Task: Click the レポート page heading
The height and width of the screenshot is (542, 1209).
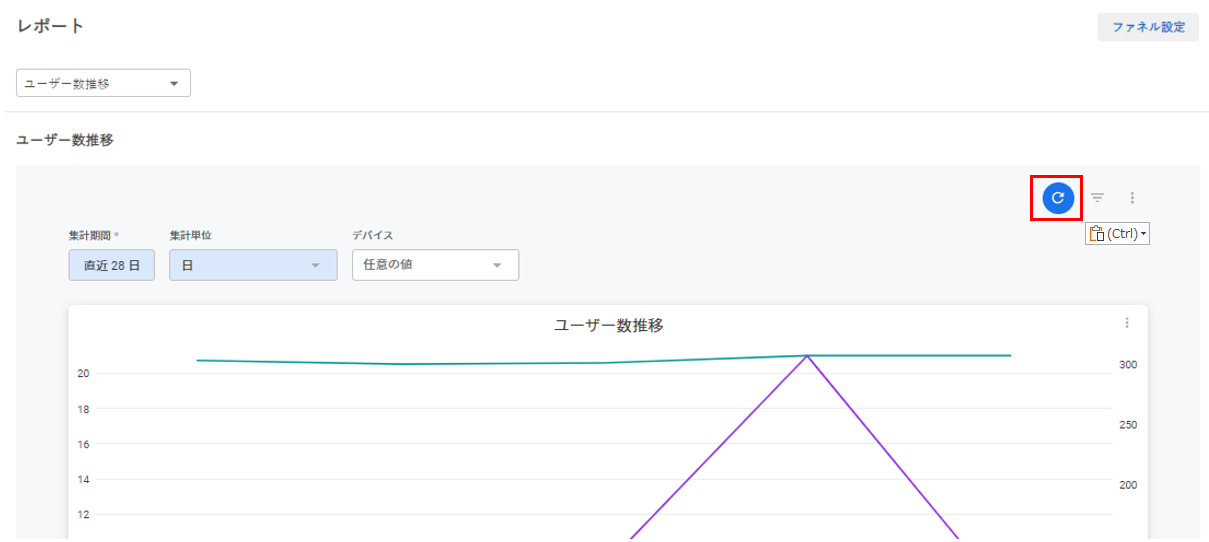Action: click(x=50, y=26)
